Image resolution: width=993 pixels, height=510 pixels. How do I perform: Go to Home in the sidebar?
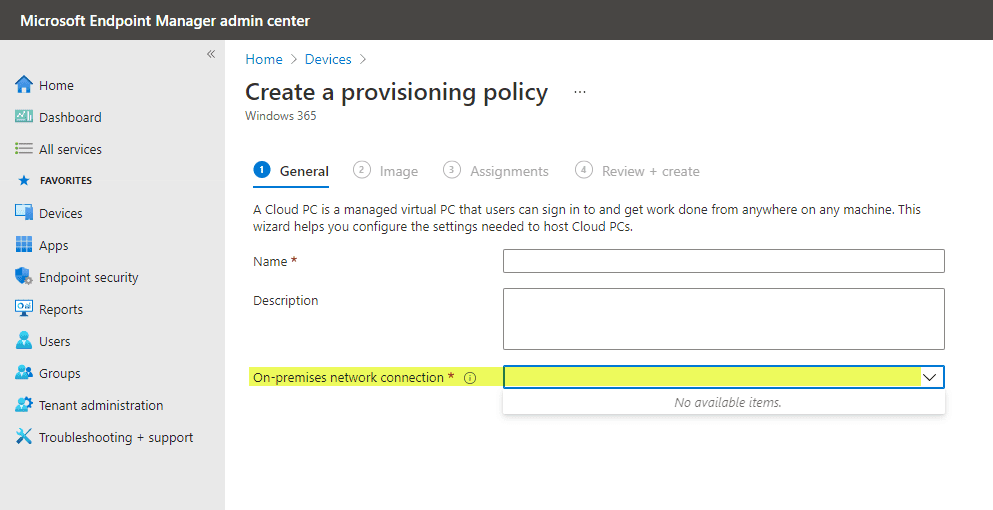point(56,86)
